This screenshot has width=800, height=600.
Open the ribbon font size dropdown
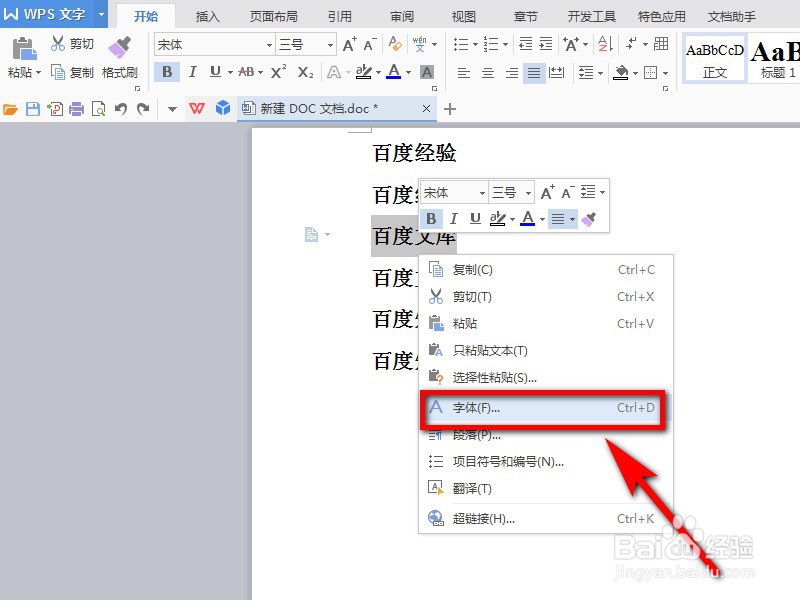click(330, 45)
